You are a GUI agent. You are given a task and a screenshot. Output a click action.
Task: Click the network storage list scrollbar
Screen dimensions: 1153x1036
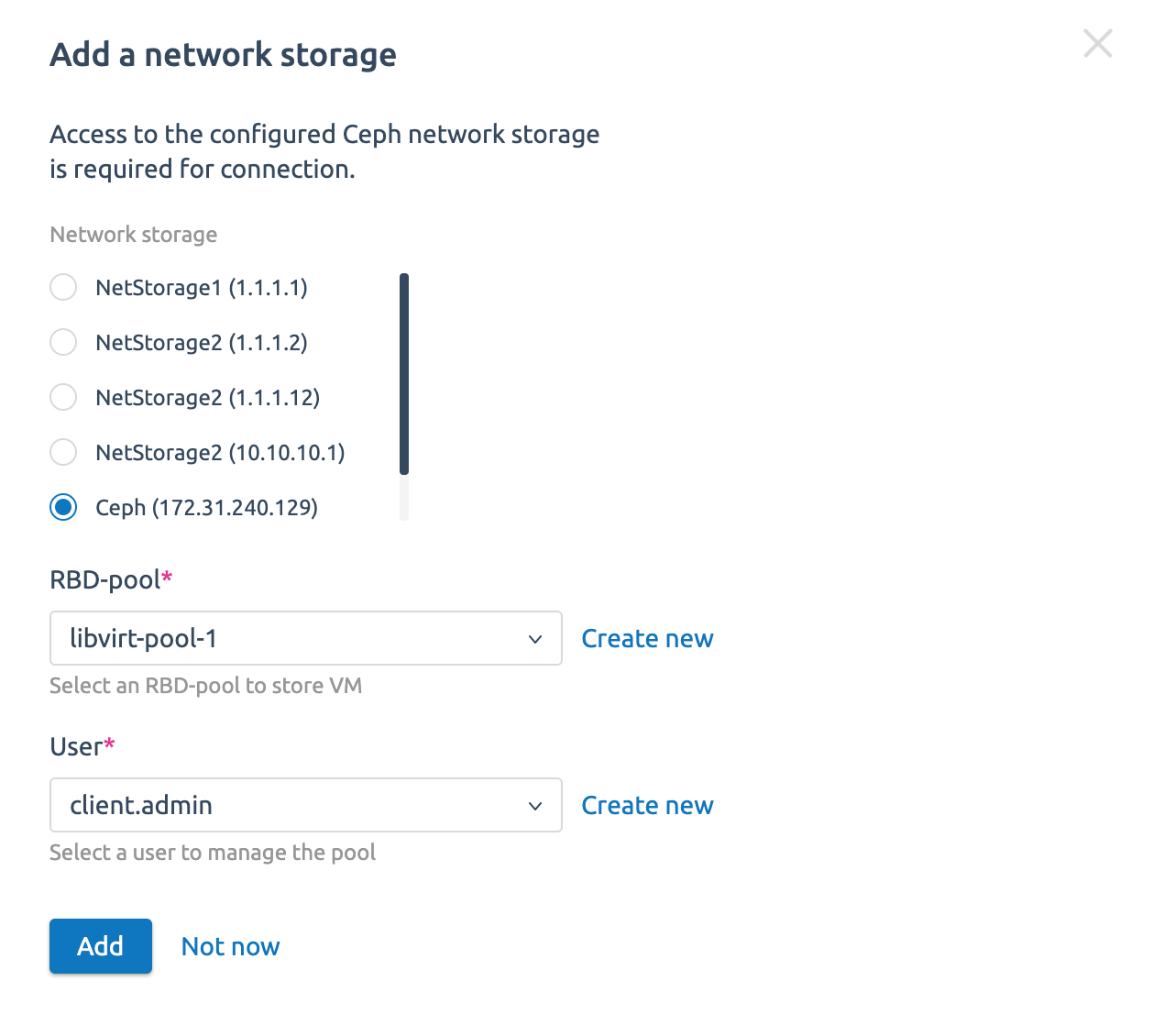404,374
